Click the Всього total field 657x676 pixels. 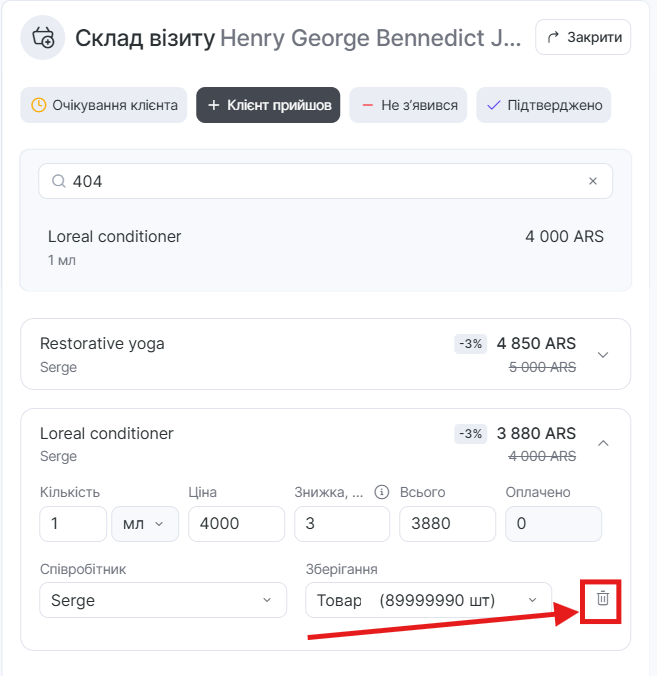447,524
